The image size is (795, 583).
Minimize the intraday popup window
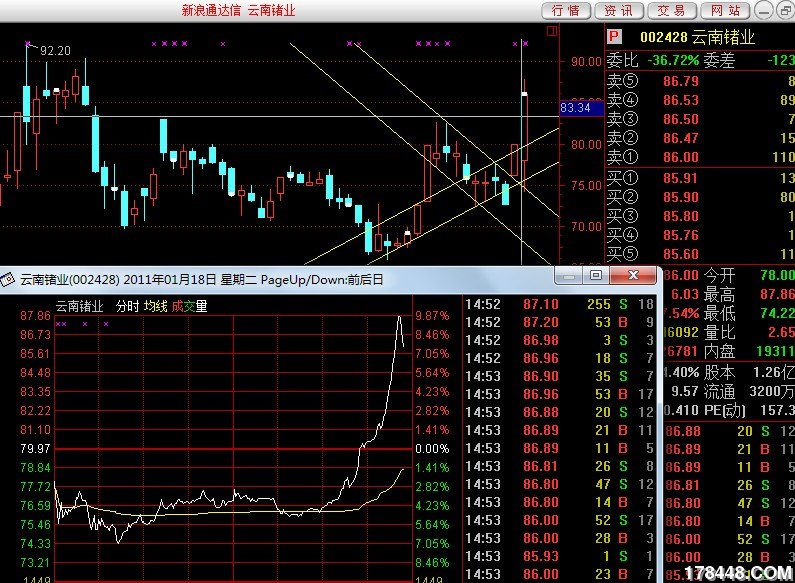[568, 275]
